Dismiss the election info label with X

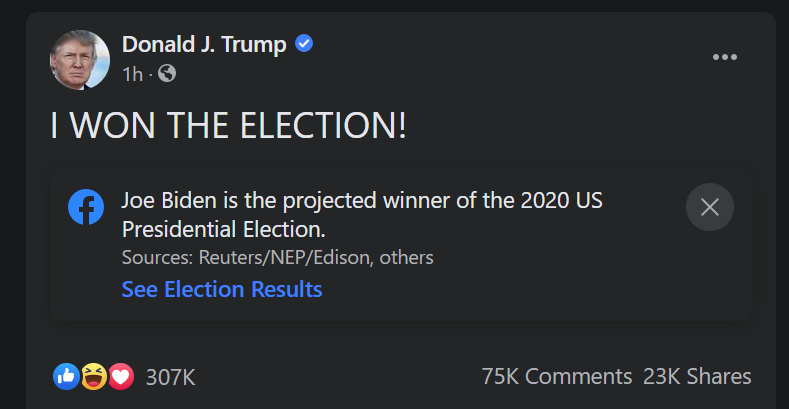tap(709, 207)
